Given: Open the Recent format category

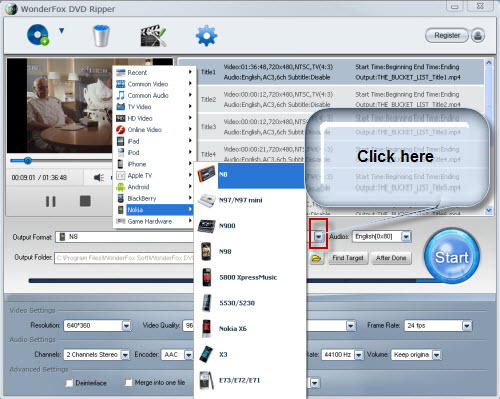Looking at the screenshot, I should (x=154, y=72).
